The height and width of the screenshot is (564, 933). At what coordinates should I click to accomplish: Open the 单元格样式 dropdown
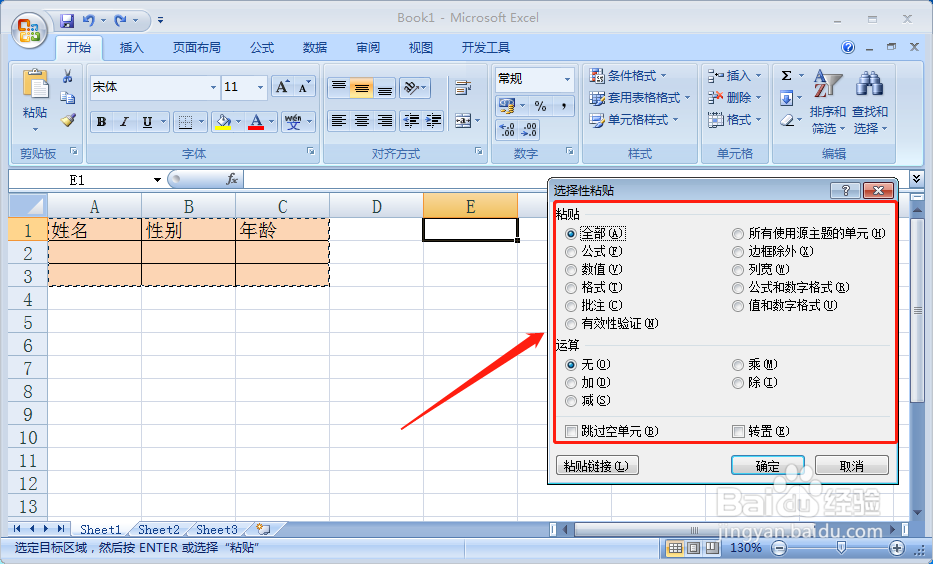point(634,120)
